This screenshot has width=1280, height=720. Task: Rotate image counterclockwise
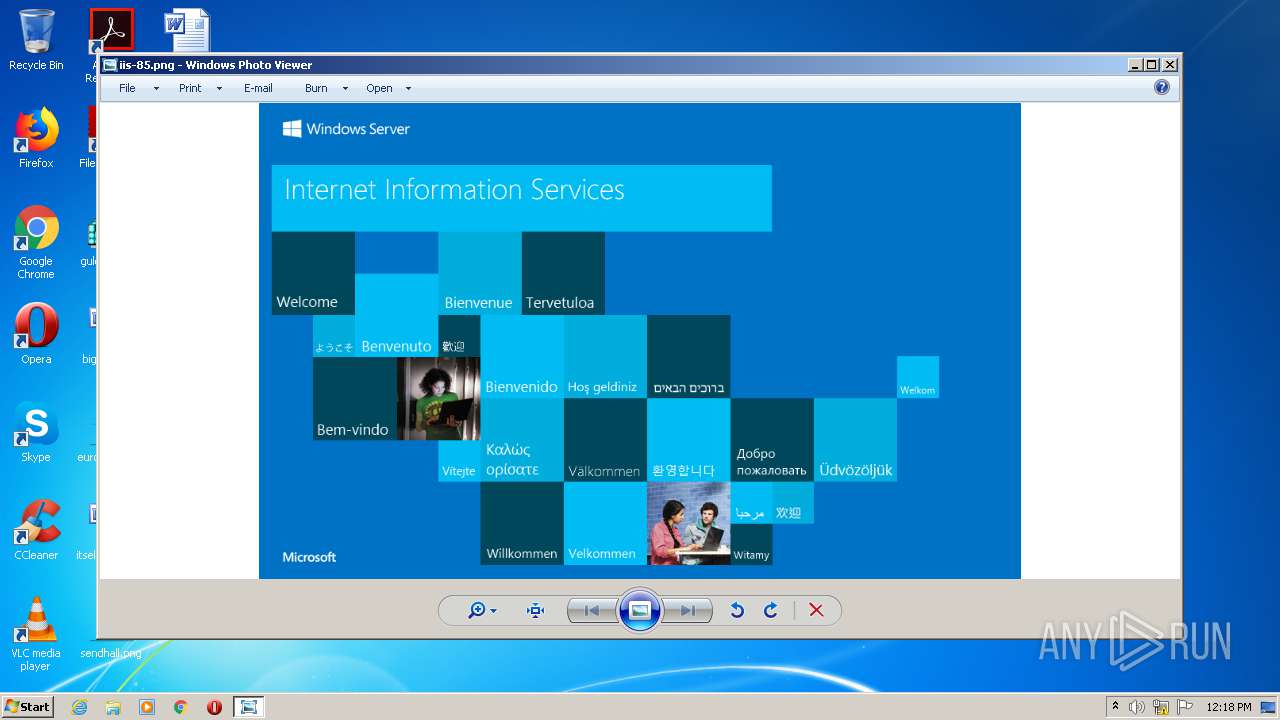737,610
